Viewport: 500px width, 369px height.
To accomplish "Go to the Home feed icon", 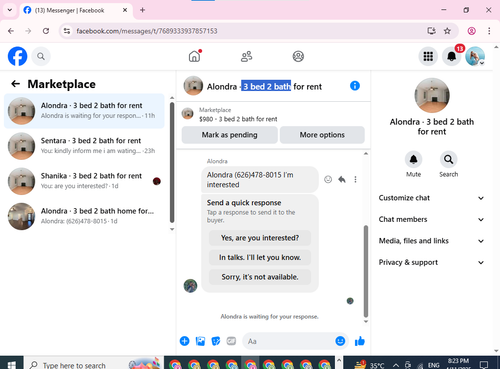I will point(194,56).
